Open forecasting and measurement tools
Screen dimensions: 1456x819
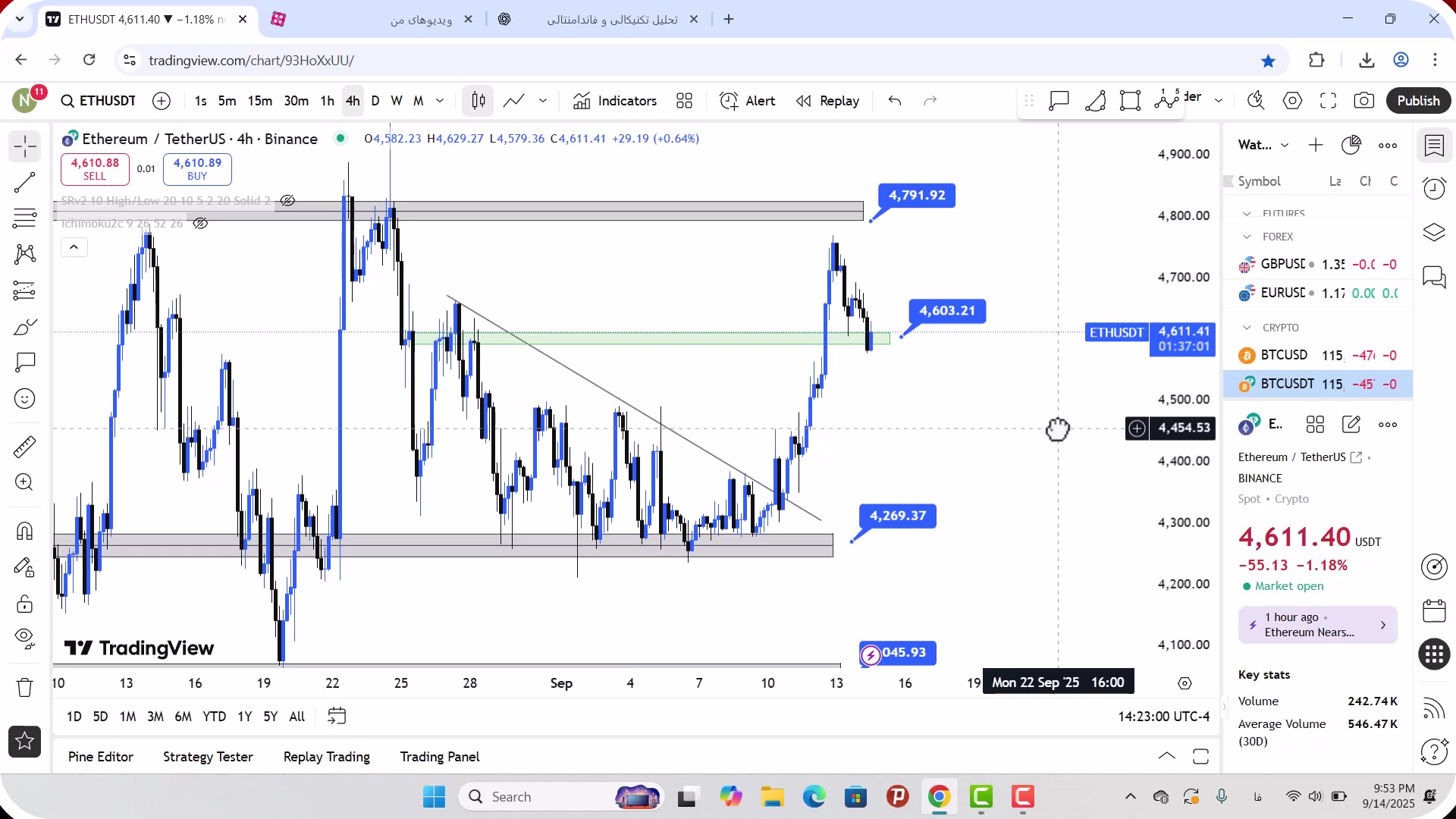point(24,290)
